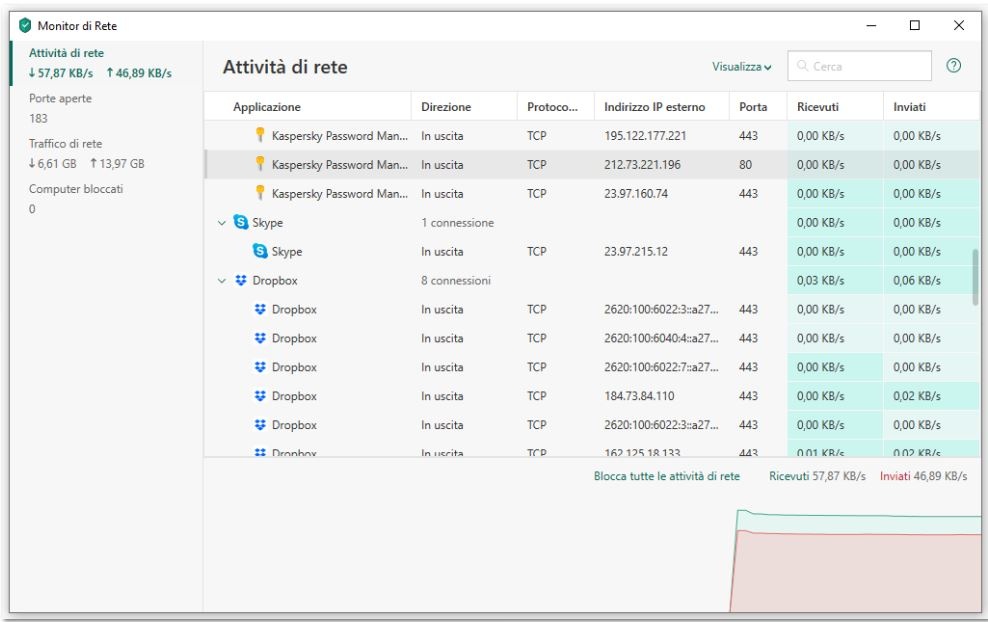Click the vertical scrollbar of the connections list

[976, 277]
